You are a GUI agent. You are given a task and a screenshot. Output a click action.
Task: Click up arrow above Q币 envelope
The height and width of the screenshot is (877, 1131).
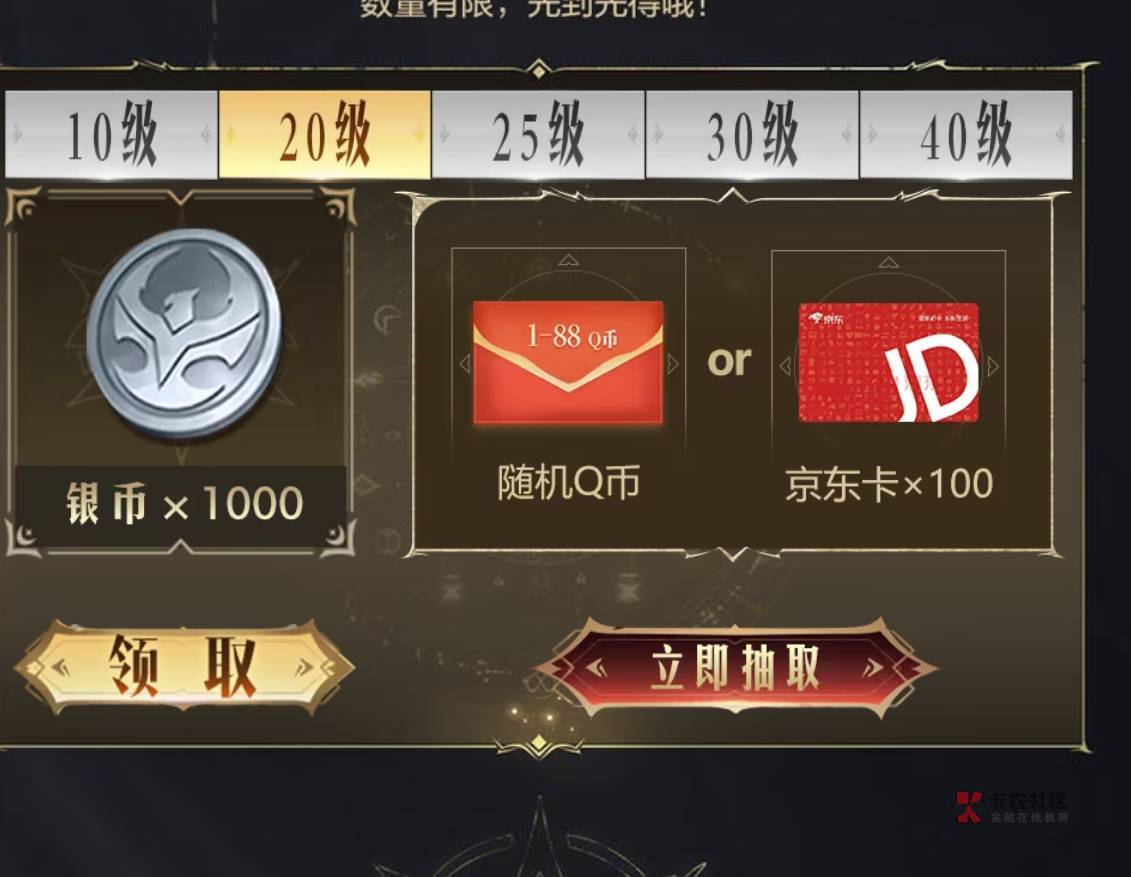click(568, 260)
